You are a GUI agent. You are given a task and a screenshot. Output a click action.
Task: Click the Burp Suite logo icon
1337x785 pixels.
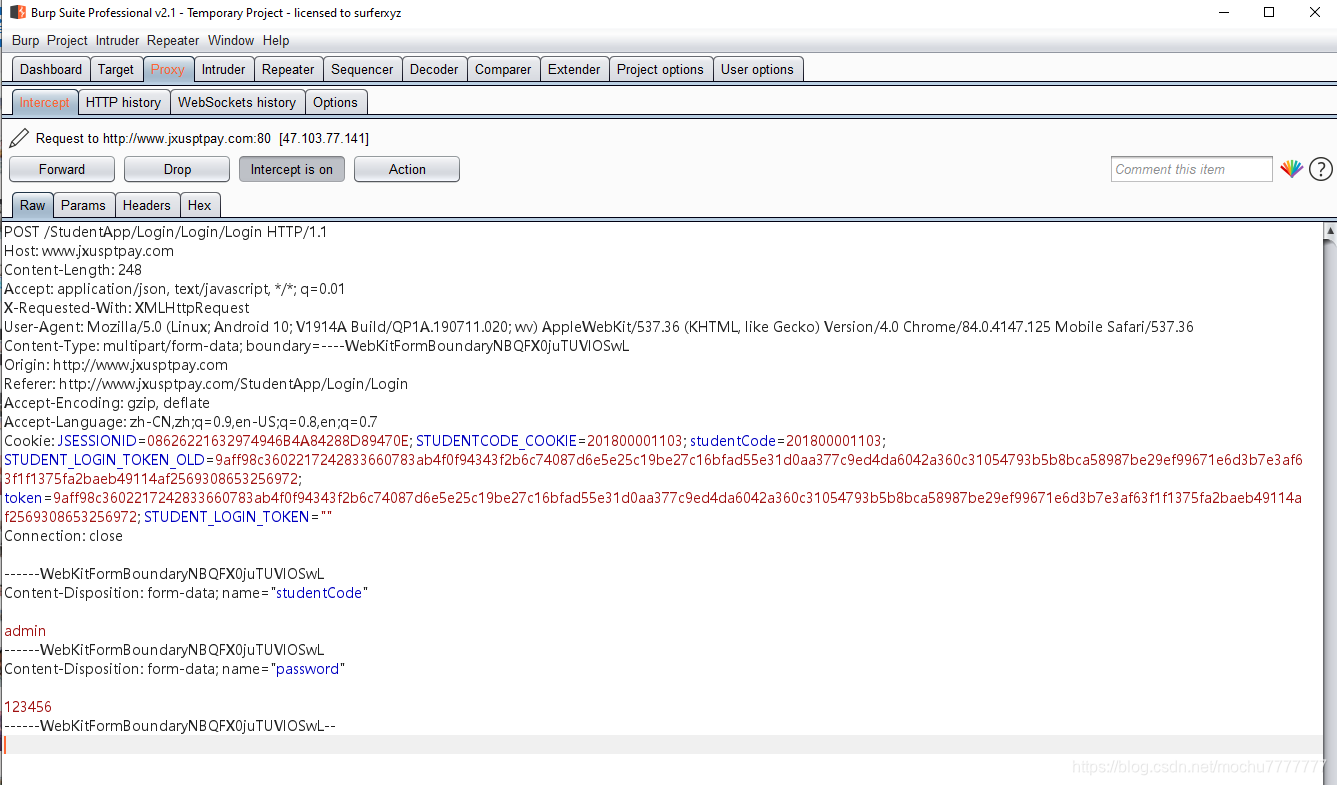tap(17, 13)
